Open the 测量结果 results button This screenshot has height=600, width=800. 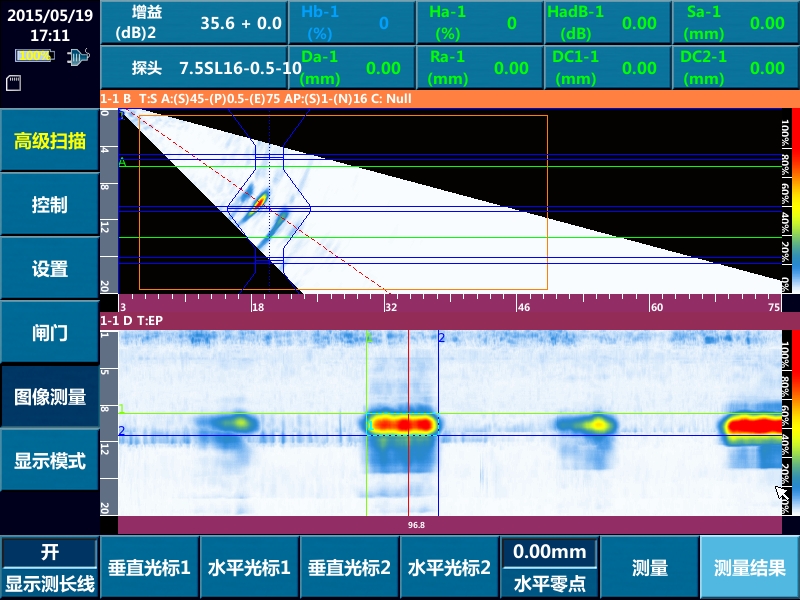[x=749, y=568]
